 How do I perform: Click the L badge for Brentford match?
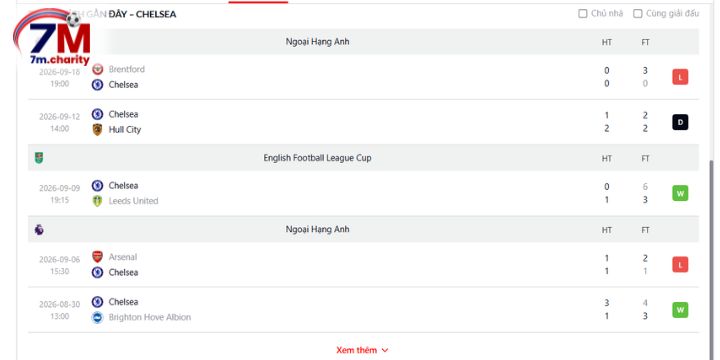[x=680, y=77]
